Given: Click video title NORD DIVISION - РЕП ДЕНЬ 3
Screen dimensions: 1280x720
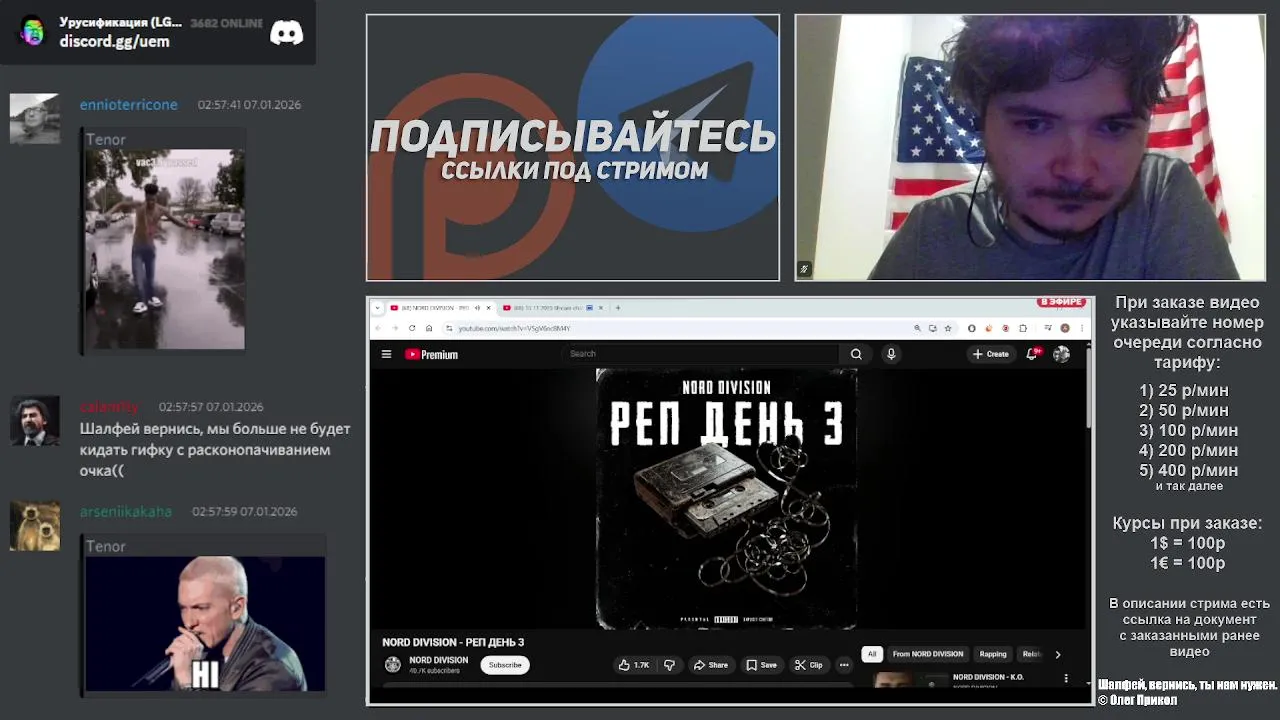Looking at the screenshot, I should tap(453, 642).
